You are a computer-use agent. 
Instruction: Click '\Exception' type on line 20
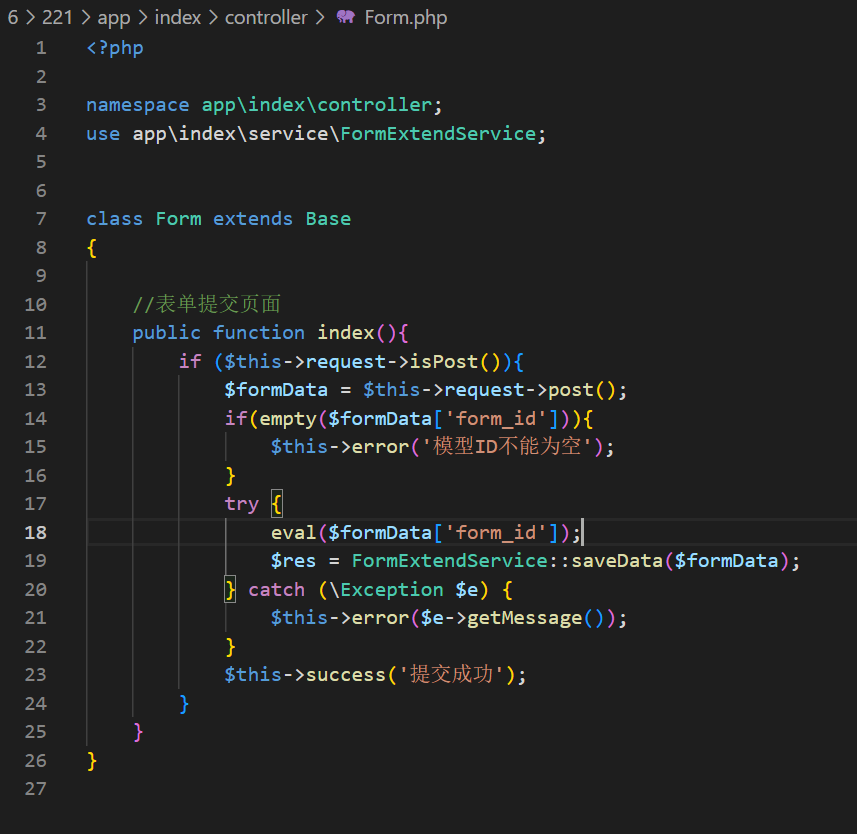click(x=386, y=590)
